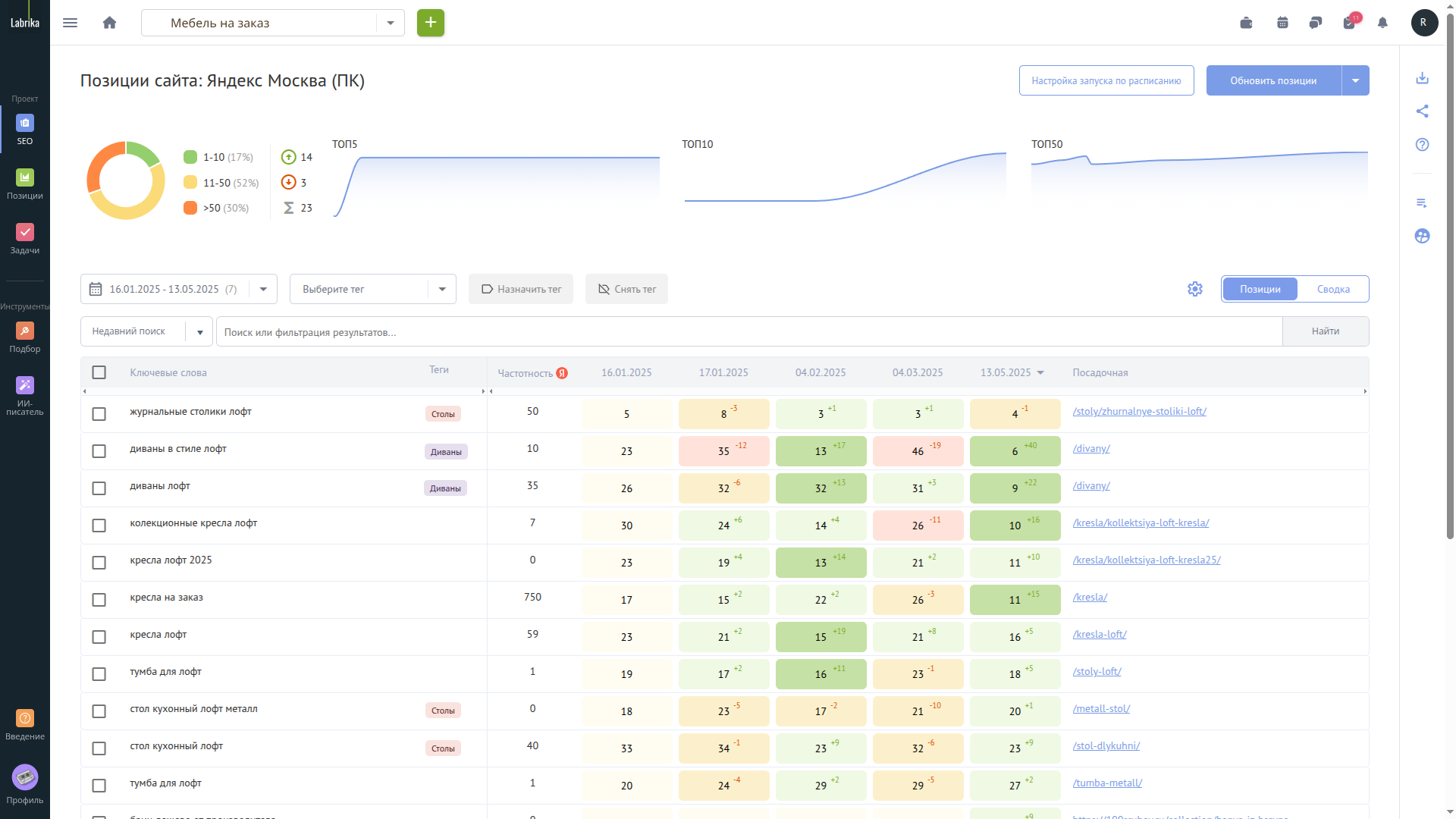
Task: Open the /stoly/zhurnalnye-stoliki-loft/ landing link
Action: [x=1139, y=412]
